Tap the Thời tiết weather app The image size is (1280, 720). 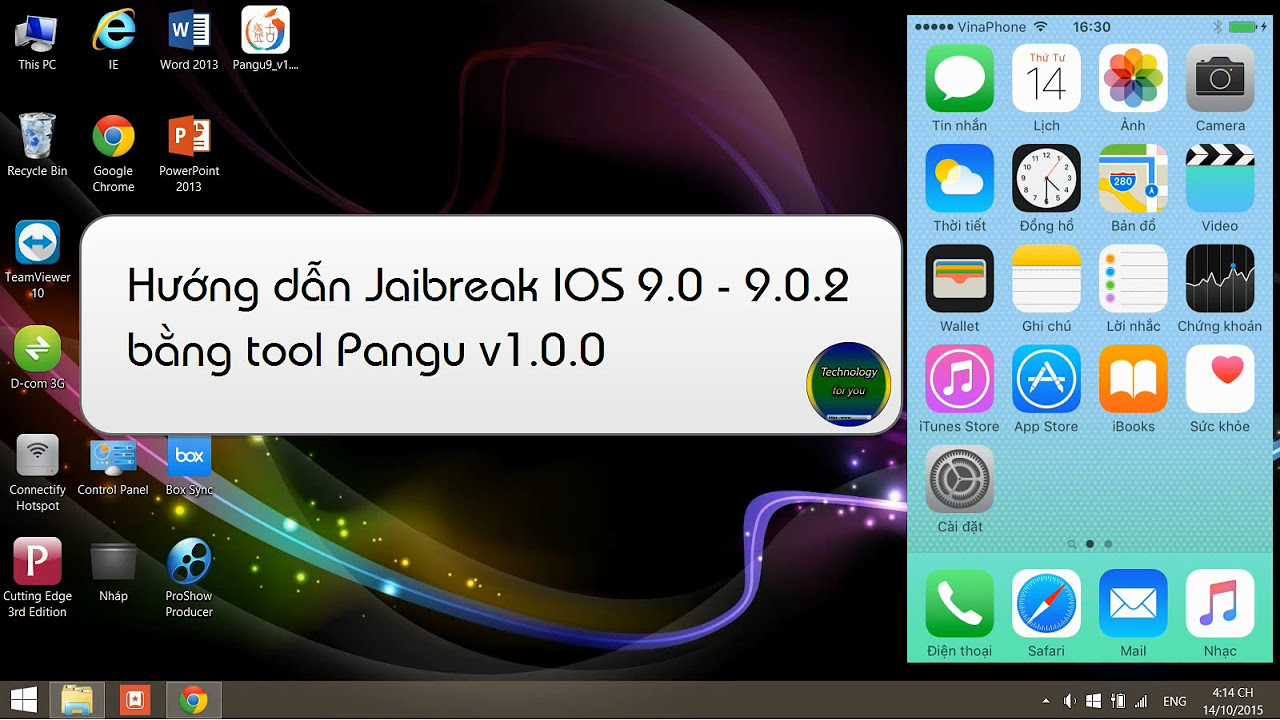[959, 178]
